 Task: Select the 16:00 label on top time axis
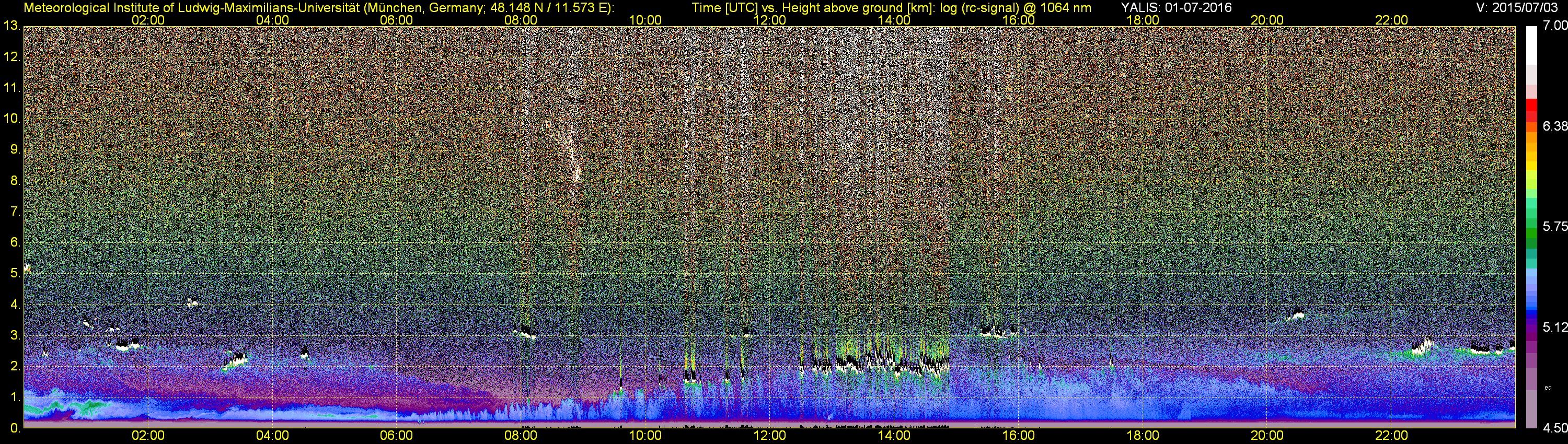[1018, 20]
